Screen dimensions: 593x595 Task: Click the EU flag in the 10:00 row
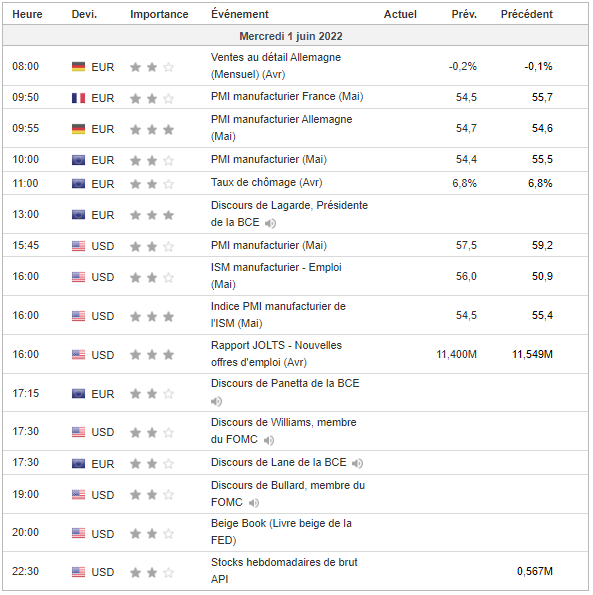click(78, 160)
